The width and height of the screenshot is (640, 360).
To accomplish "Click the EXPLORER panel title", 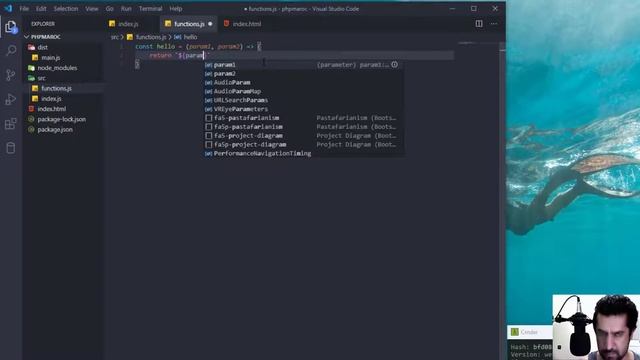I will 43,24.
